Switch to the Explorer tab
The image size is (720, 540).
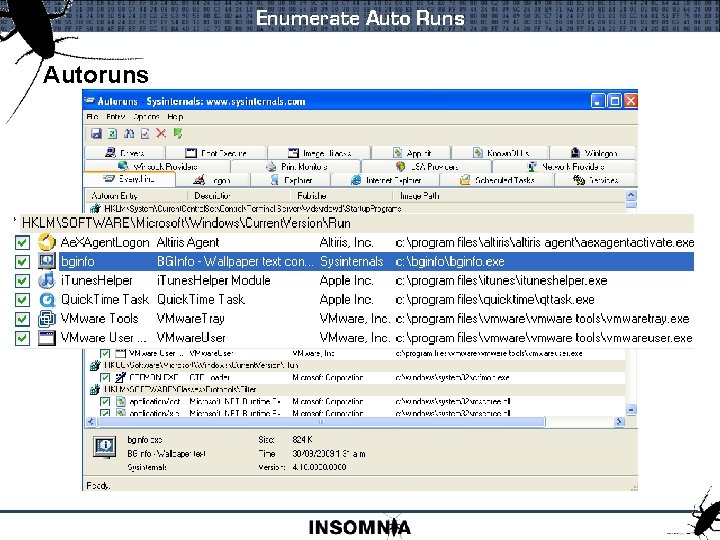click(291, 180)
